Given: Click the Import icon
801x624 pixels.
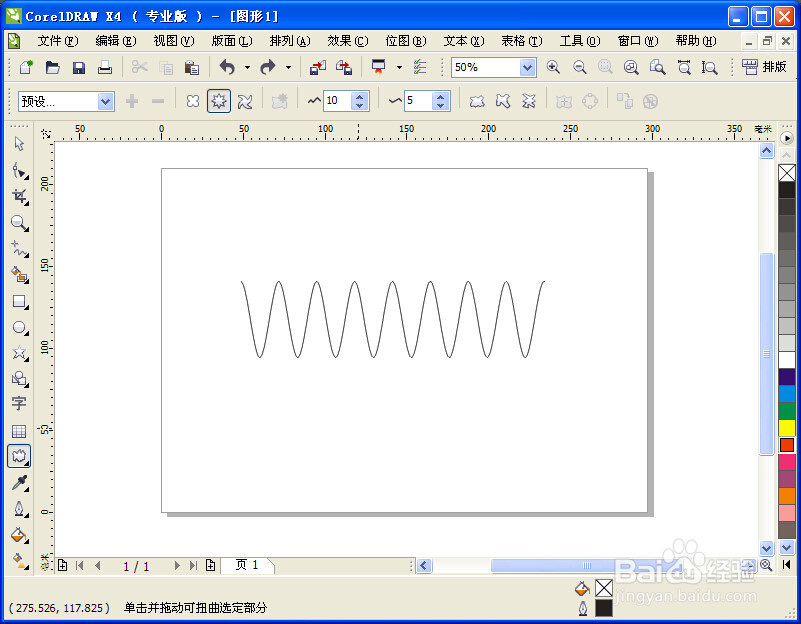Looking at the screenshot, I should click(318, 67).
